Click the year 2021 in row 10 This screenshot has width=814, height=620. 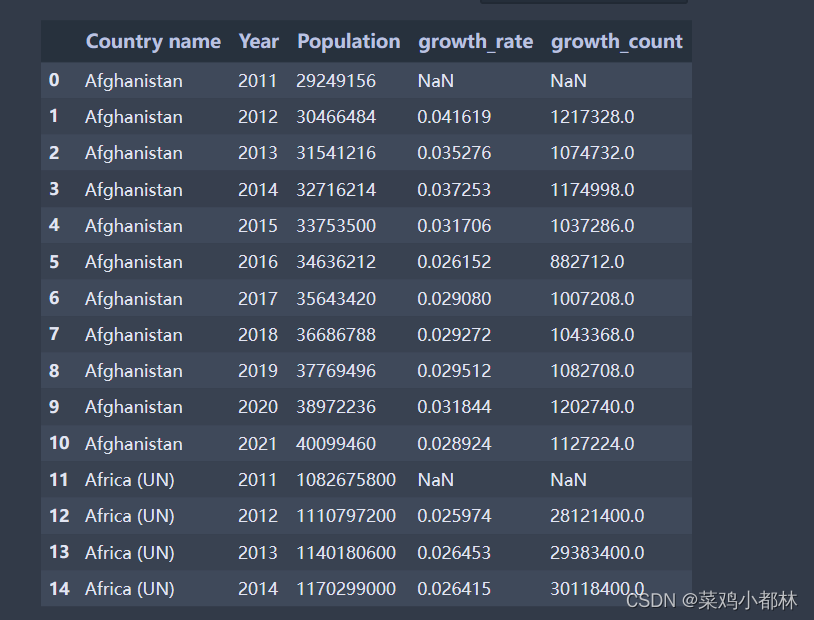[257, 444]
